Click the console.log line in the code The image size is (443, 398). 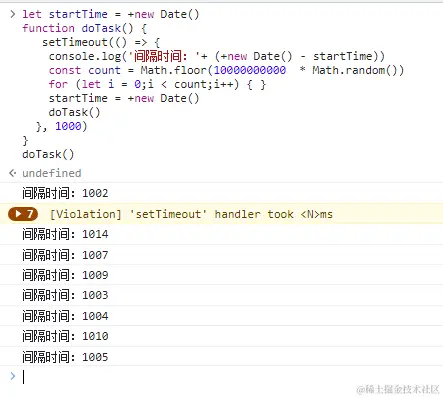[217, 56]
